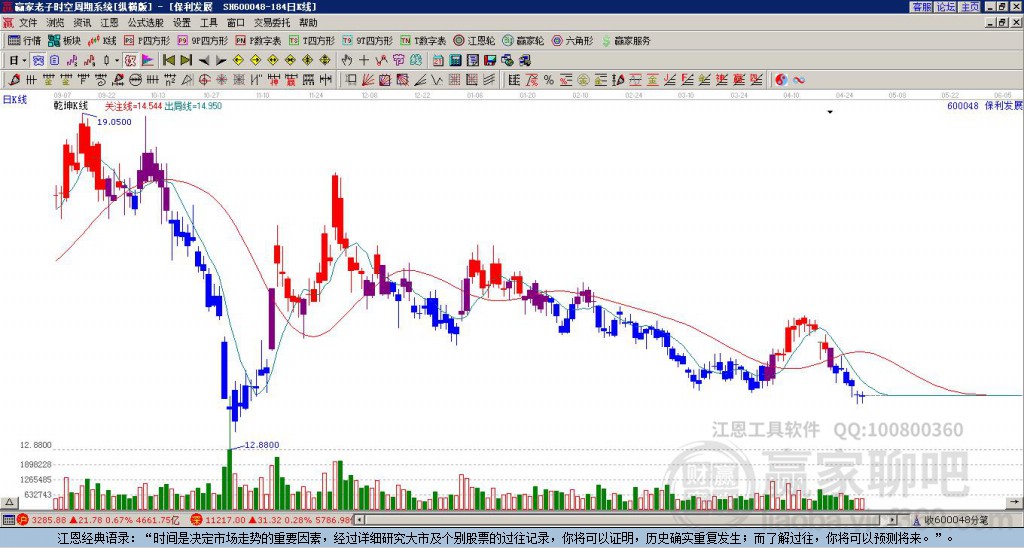This screenshot has width=1024, height=548.
Task: Click the 行情 toolbar button
Action: point(24,40)
